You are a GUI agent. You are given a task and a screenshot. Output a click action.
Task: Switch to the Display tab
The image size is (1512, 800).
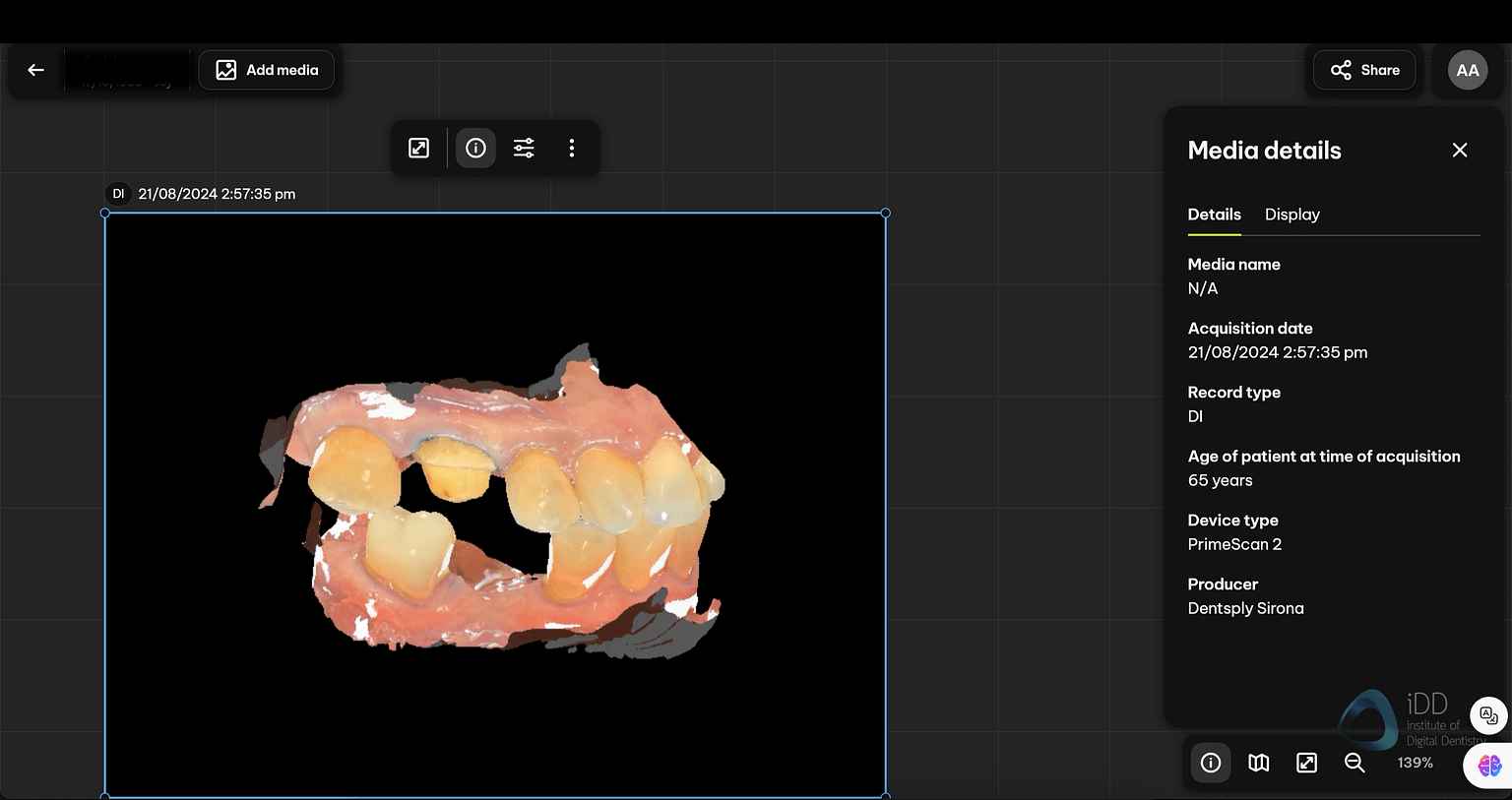click(x=1291, y=215)
